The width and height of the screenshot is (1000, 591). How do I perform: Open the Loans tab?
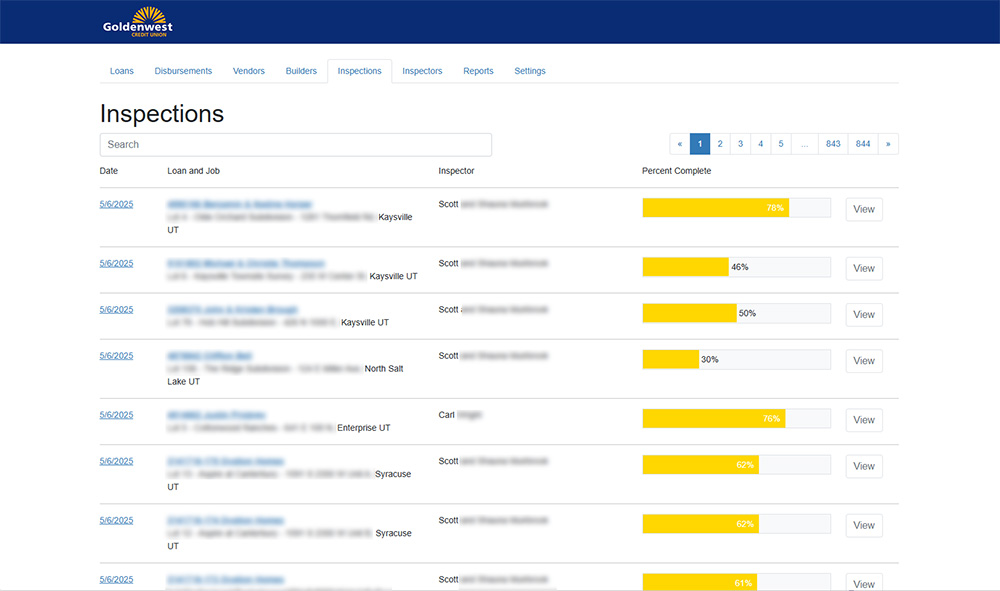(121, 71)
